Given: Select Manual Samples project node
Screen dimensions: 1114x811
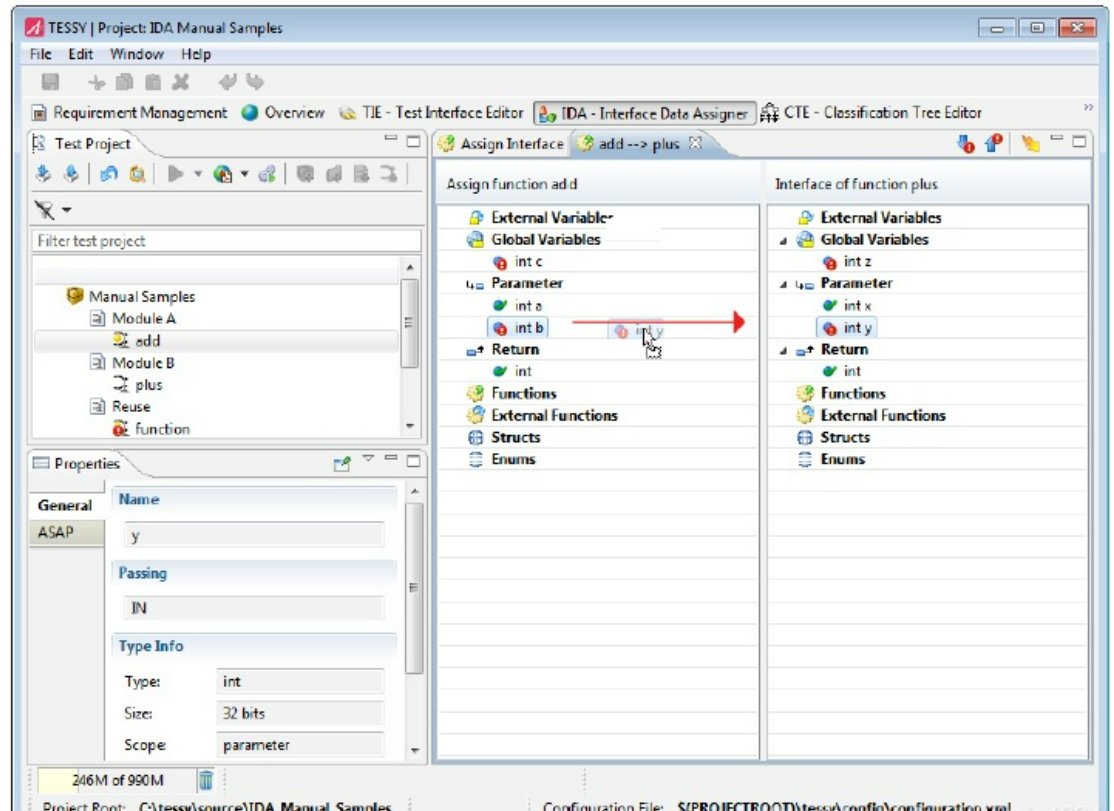Looking at the screenshot, I should click(131, 296).
